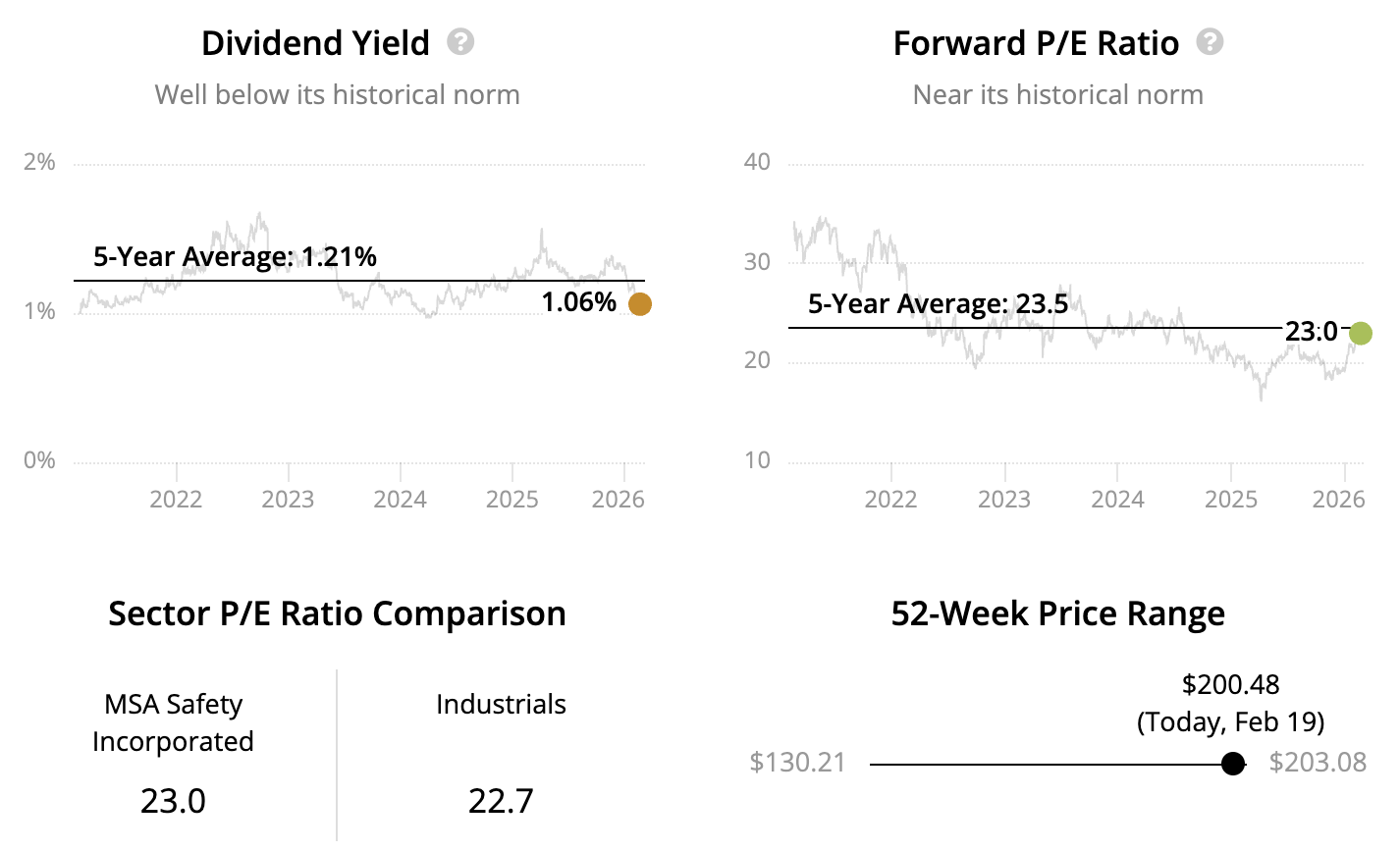Click the MSA Safety Incorporated label
This screenshot has height=852, width=1400.
(173, 722)
